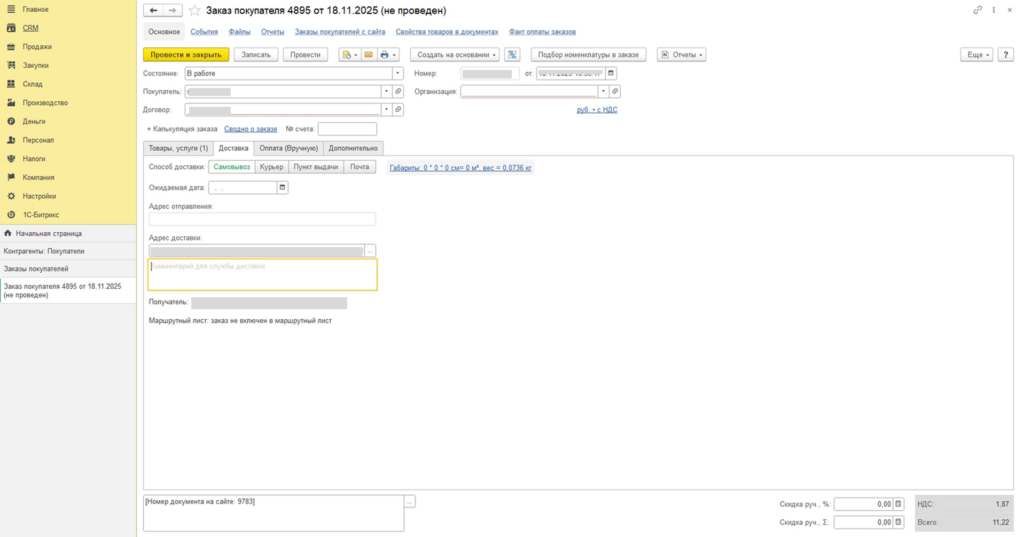Open Организация record via its open icon
This screenshot has height=537, width=1024.
[615, 91]
